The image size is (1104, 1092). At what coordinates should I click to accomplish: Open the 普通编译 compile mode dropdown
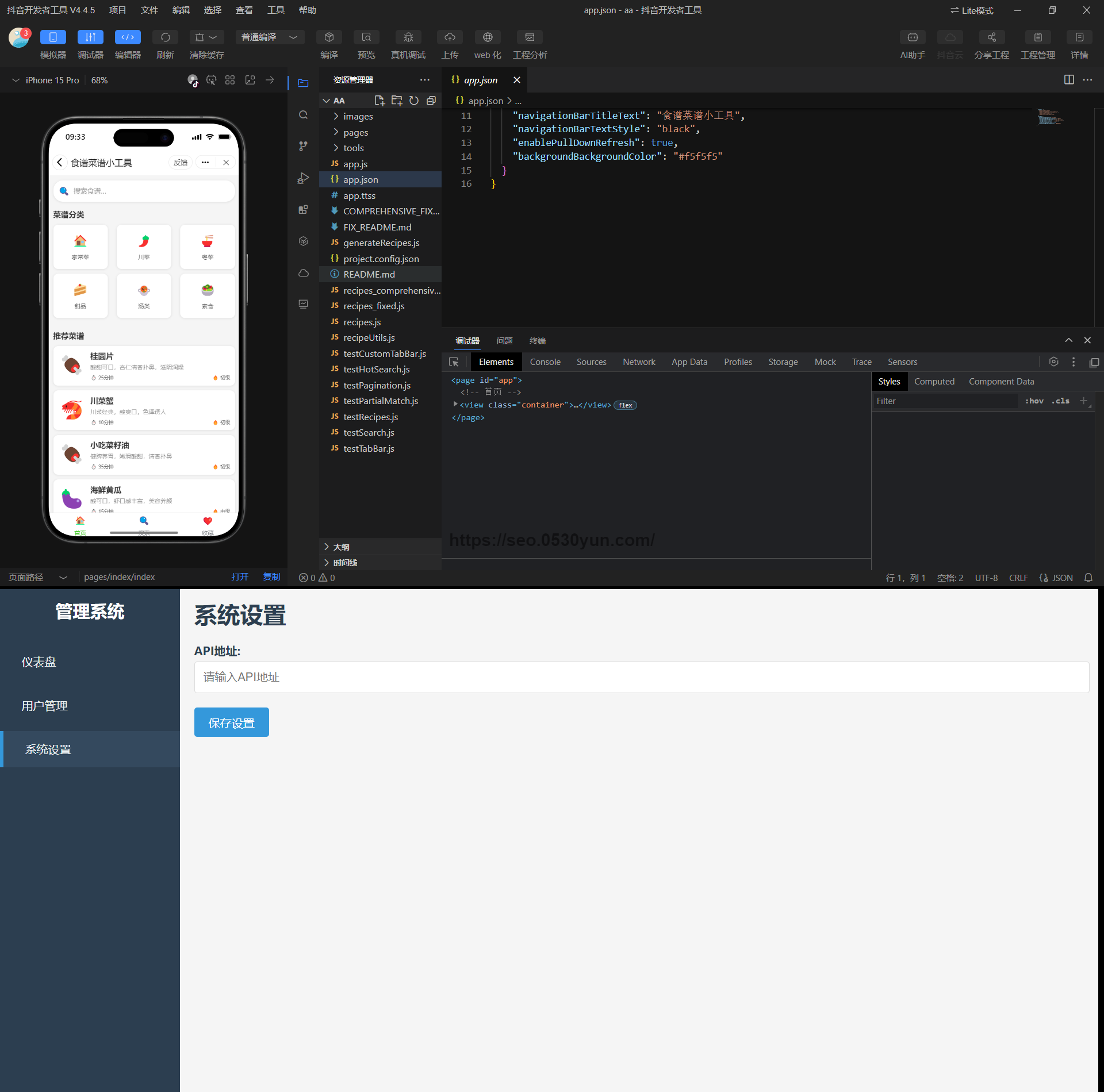(x=269, y=37)
